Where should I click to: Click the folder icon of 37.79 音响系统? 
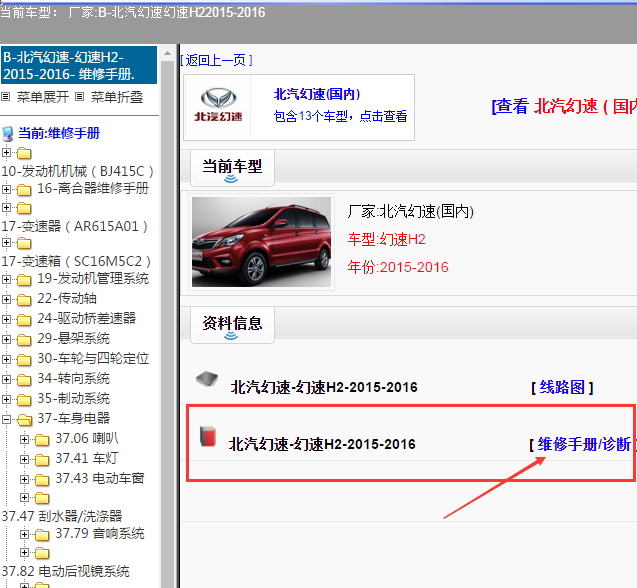pos(42,534)
